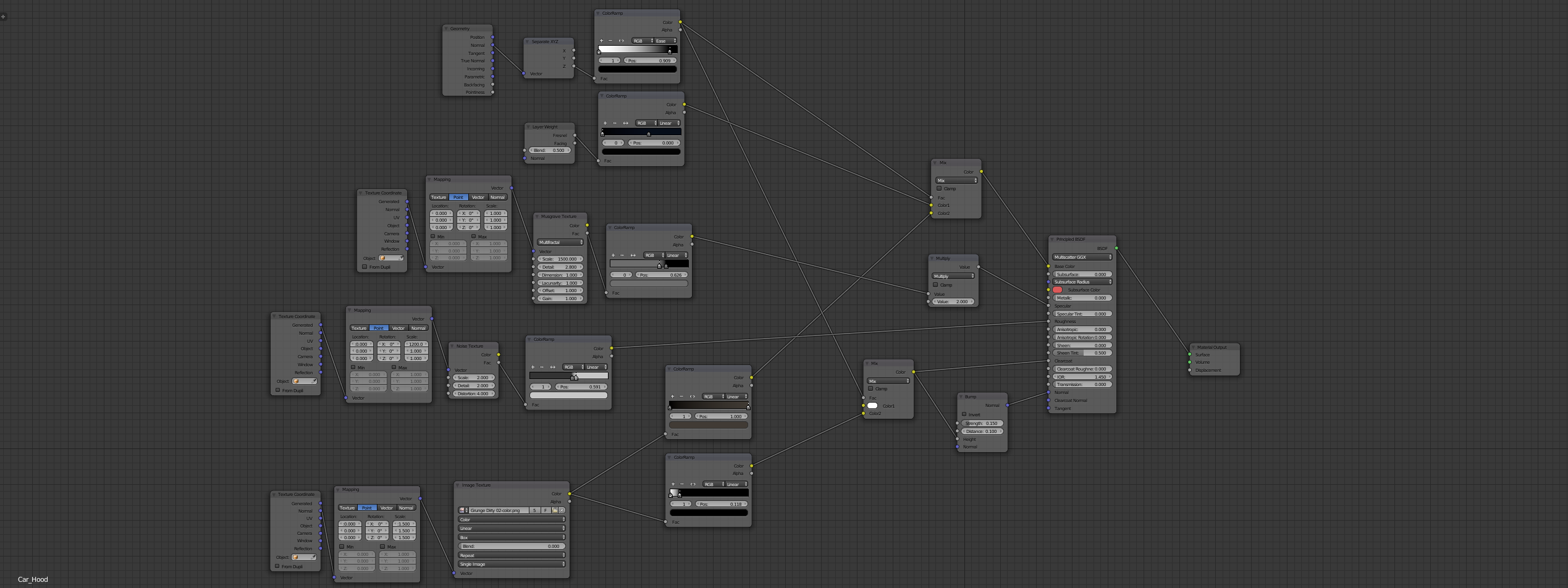Remove stop in ColorRamp with Pos 1.000
The image size is (1568, 588).
pos(681,397)
